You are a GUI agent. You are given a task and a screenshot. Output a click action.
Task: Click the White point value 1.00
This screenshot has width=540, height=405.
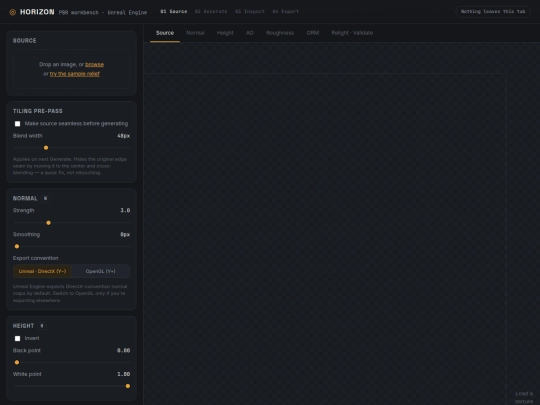(123, 374)
